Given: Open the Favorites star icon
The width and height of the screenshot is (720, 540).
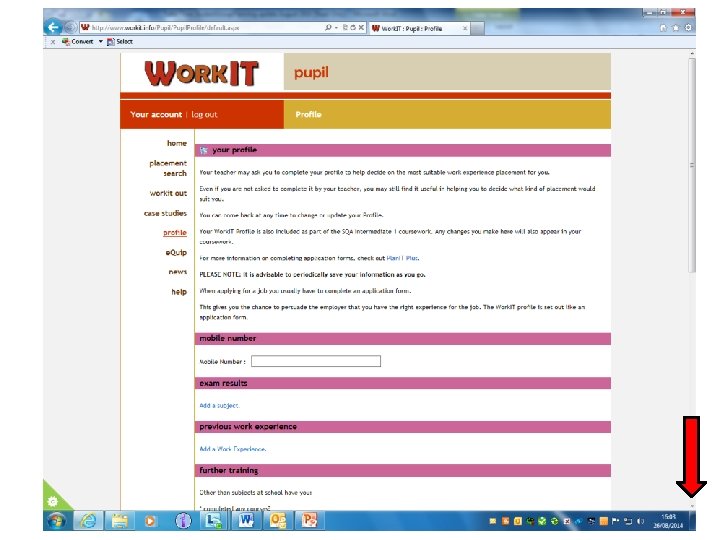Looking at the screenshot, I should pos(675,28).
